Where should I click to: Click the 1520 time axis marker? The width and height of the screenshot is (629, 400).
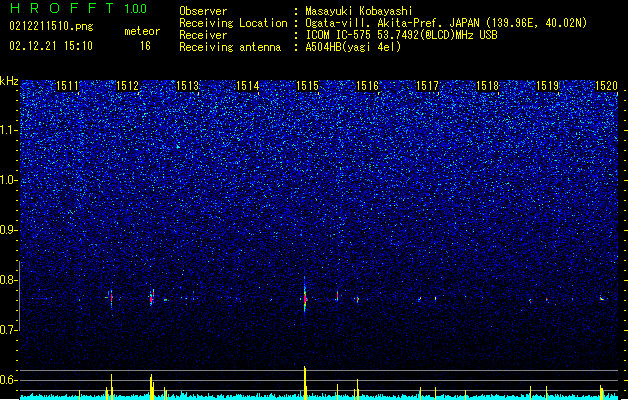tap(607, 86)
